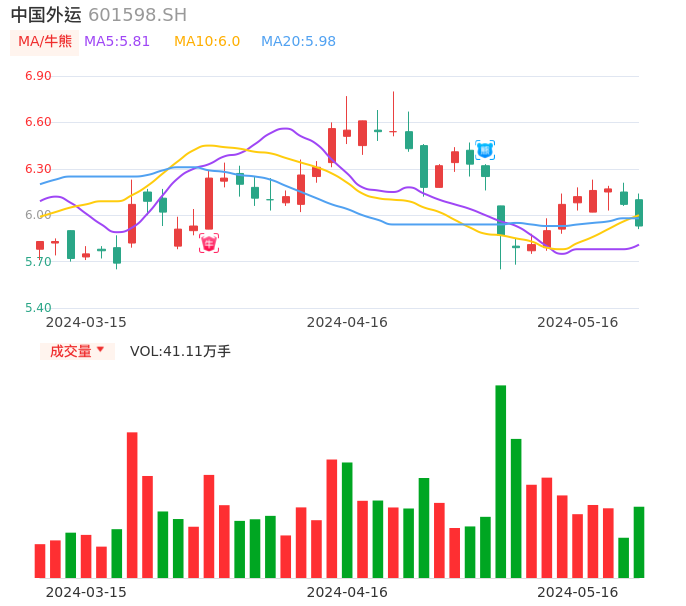686x606 pixels.
Task: Click the VOL:41.11万手 volume readout
Action: 180,351
